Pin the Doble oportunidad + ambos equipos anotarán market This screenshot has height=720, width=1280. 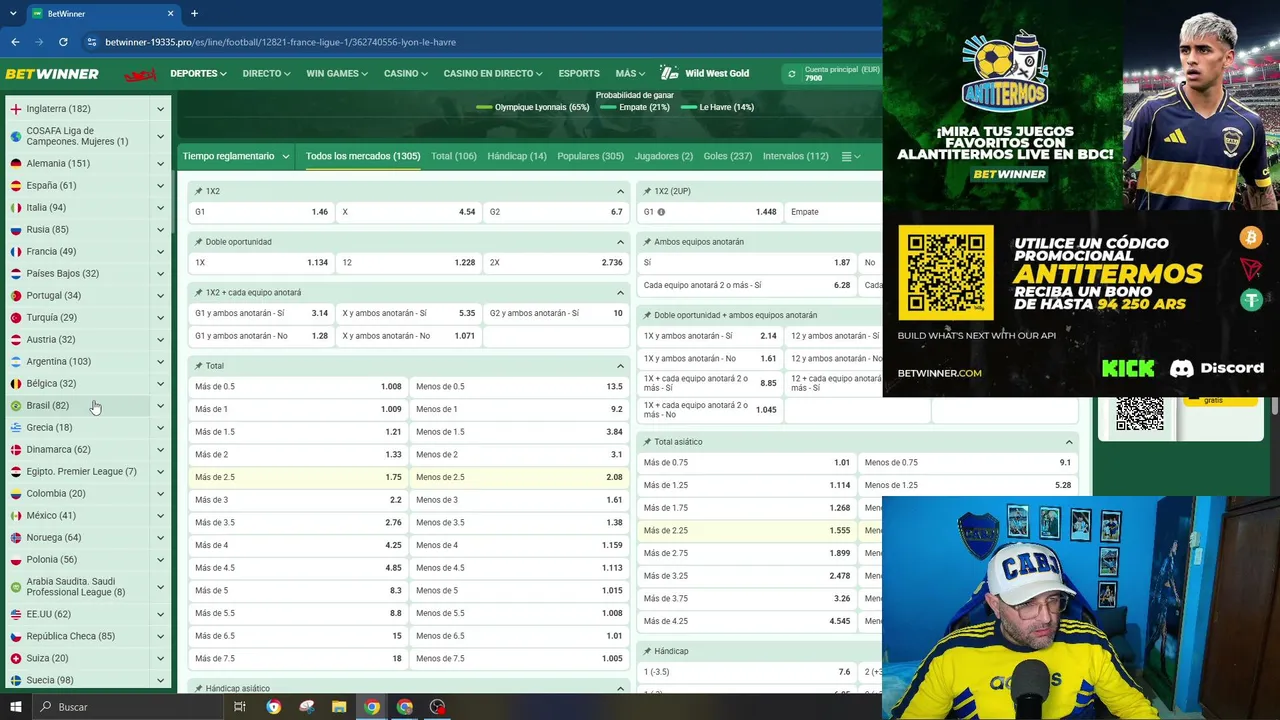[x=648, y=315]
